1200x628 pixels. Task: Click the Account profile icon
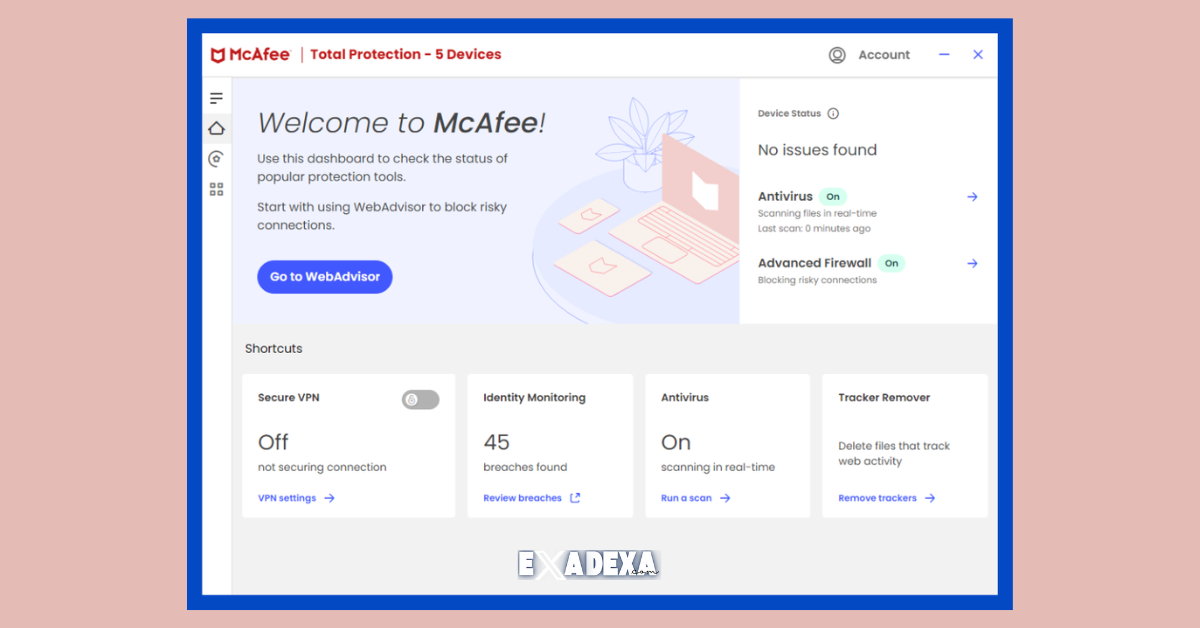(837, 54)
